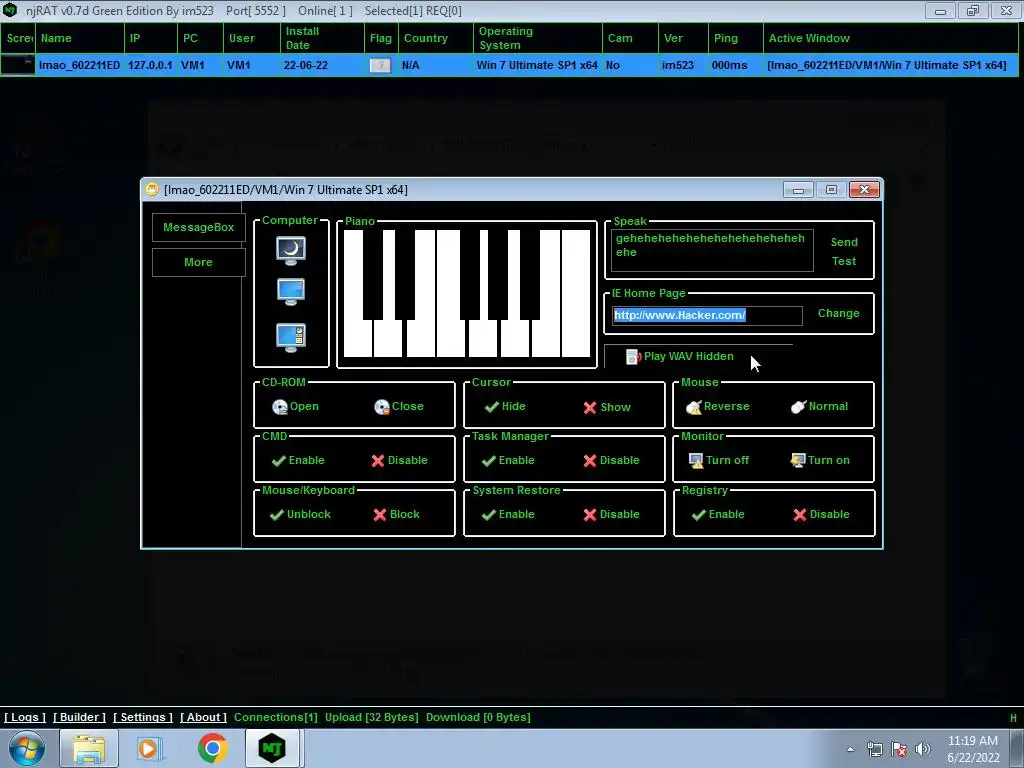The image size is (1024, 768).
Task: Click Block in the Mouse/Keyboard group
Action: [396, 515]
